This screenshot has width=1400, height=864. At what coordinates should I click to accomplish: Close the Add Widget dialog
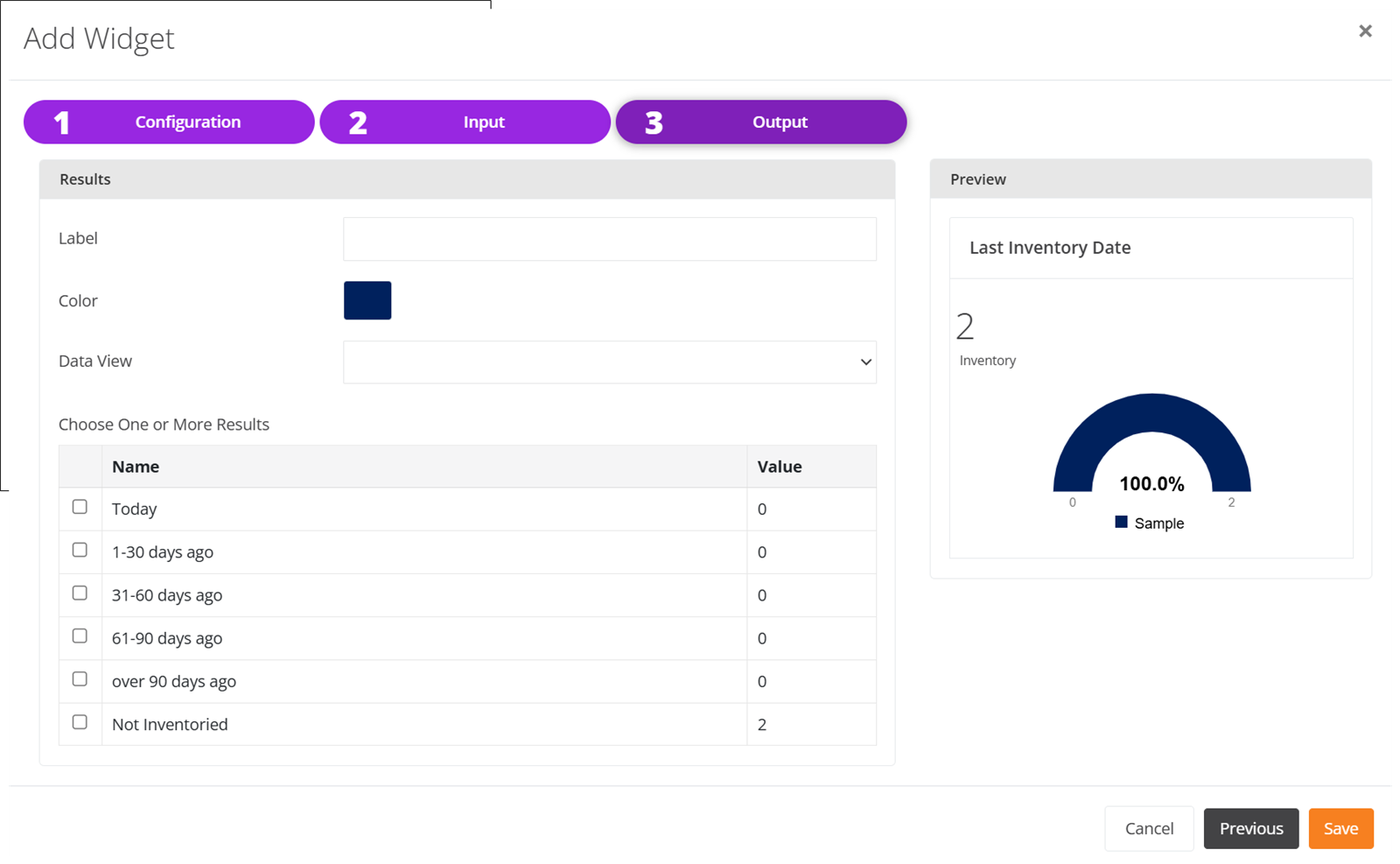1365,31
